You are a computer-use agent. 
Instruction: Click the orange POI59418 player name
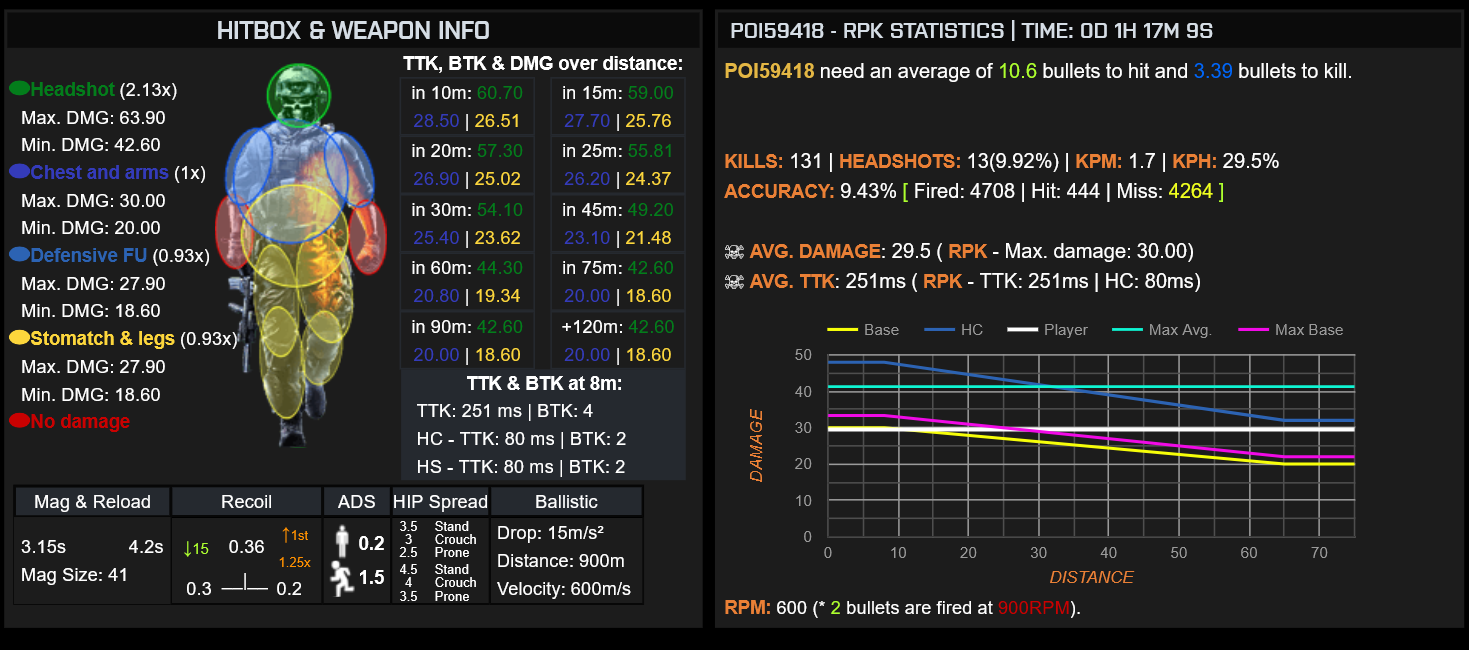(x=771, y=72)
